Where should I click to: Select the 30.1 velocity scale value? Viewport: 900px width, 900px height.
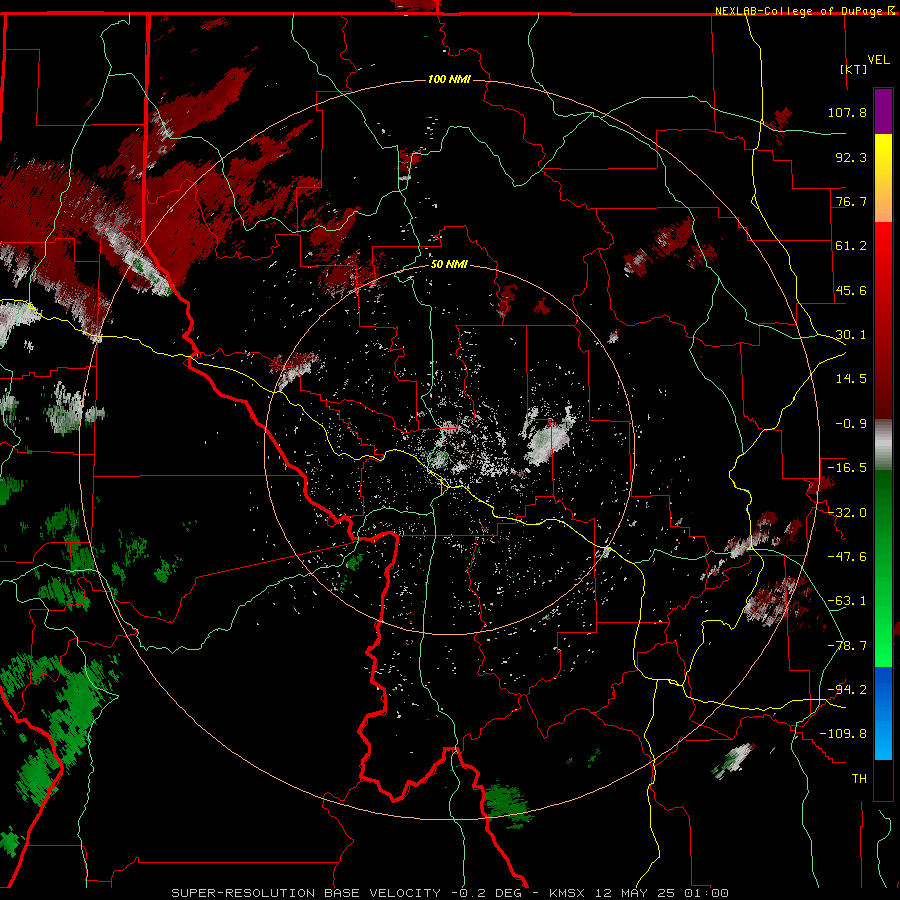click(851, 335)
